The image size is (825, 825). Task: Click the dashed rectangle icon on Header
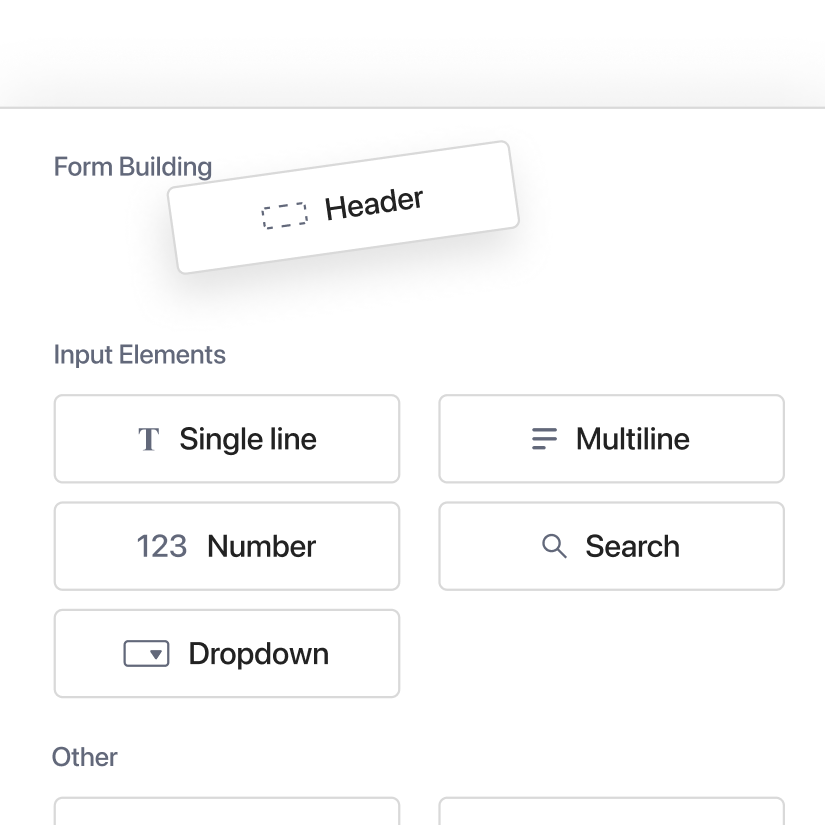point(284,216)
